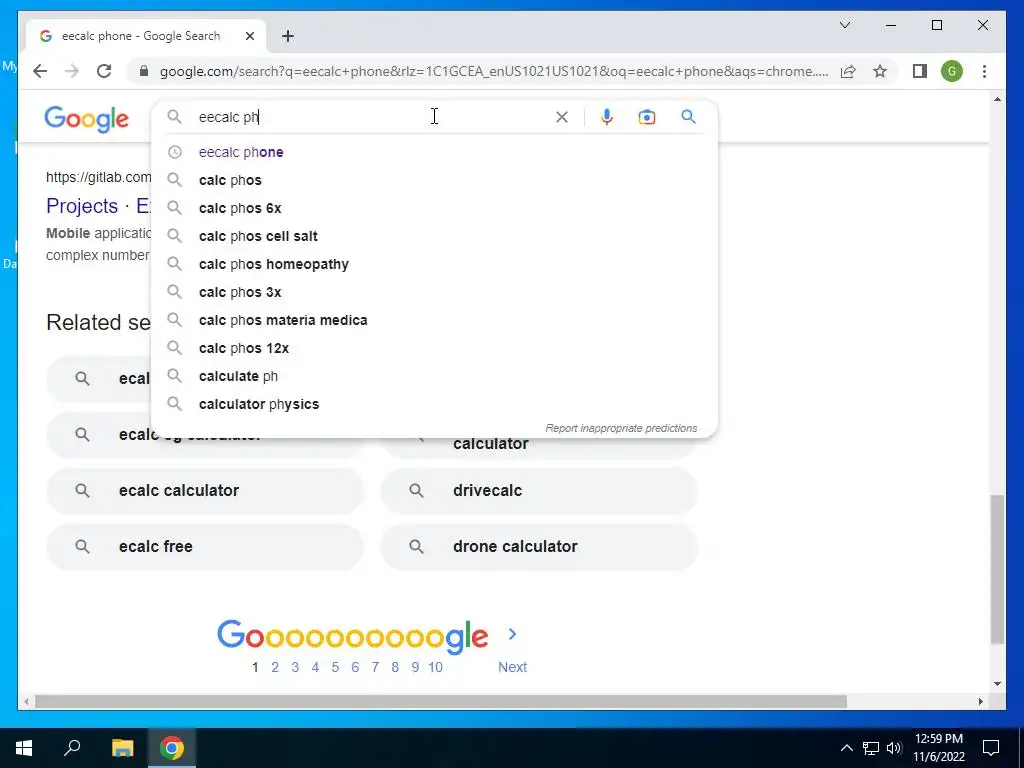Click the padlock site info icon
The image size is (1024, 768).
pyautogui.click(x=144, y=71)
